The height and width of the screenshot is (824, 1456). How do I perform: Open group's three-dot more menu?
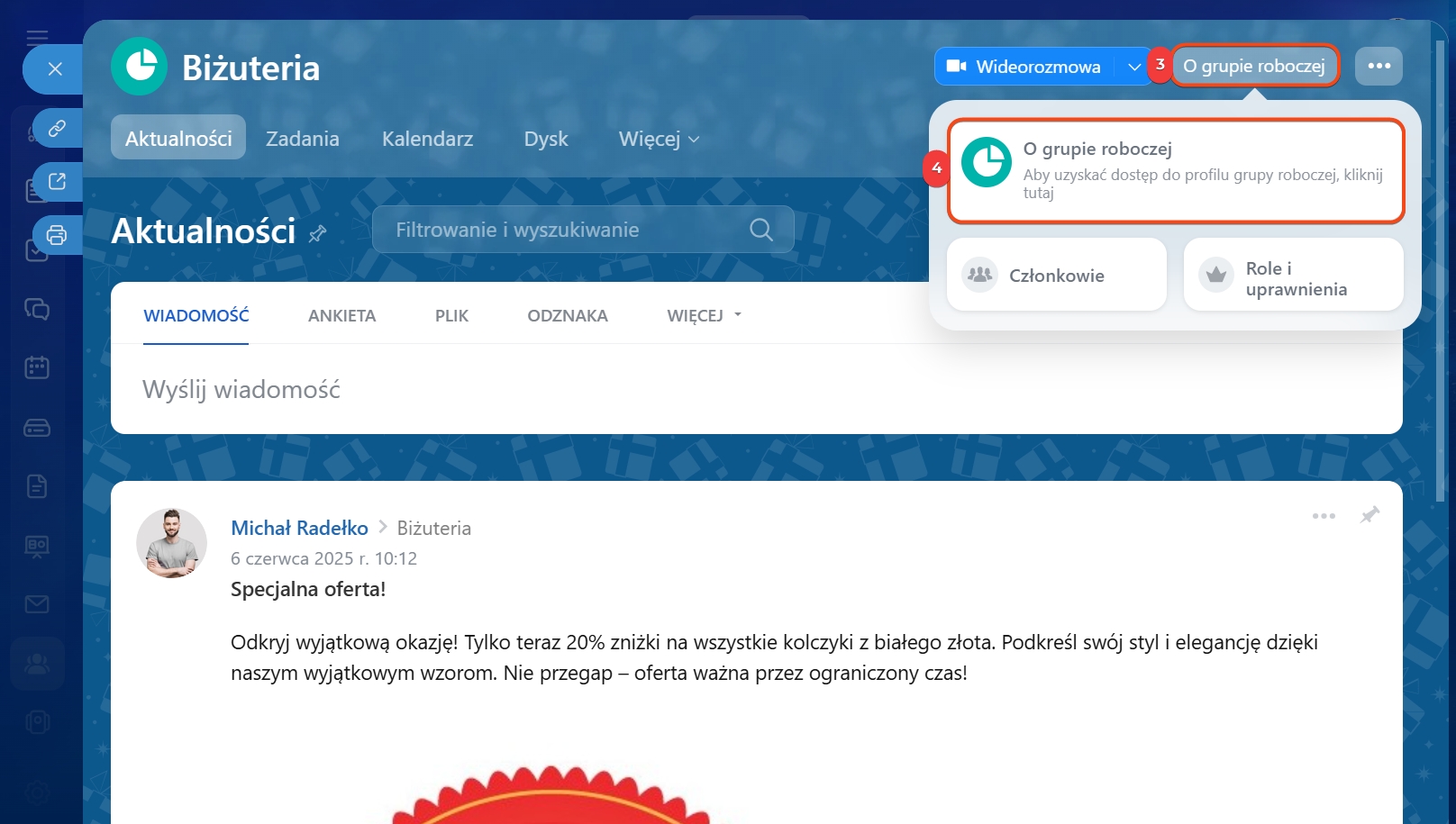(x=1379, y=66)
